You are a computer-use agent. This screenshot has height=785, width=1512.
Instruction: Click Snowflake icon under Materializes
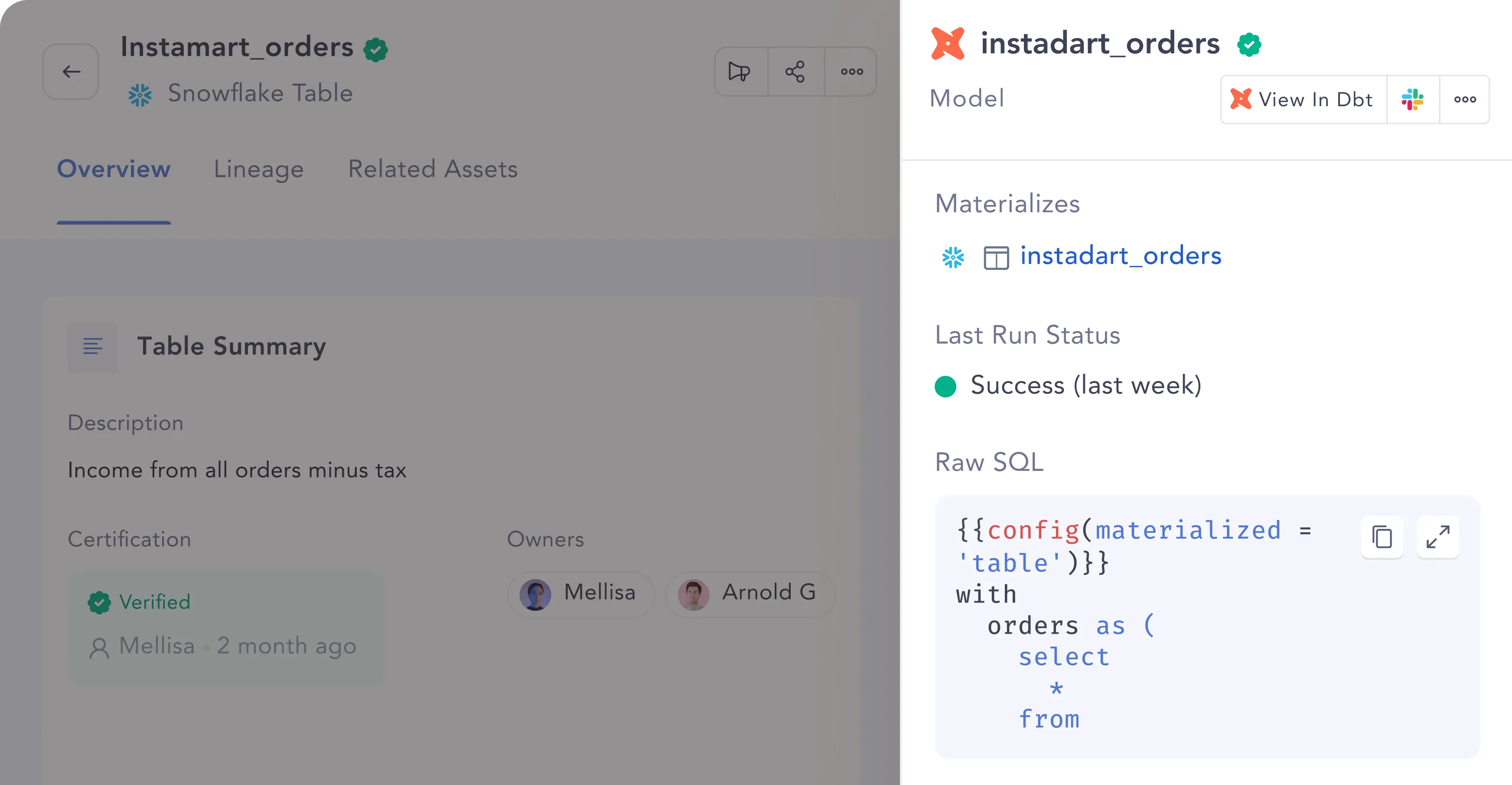953,257
